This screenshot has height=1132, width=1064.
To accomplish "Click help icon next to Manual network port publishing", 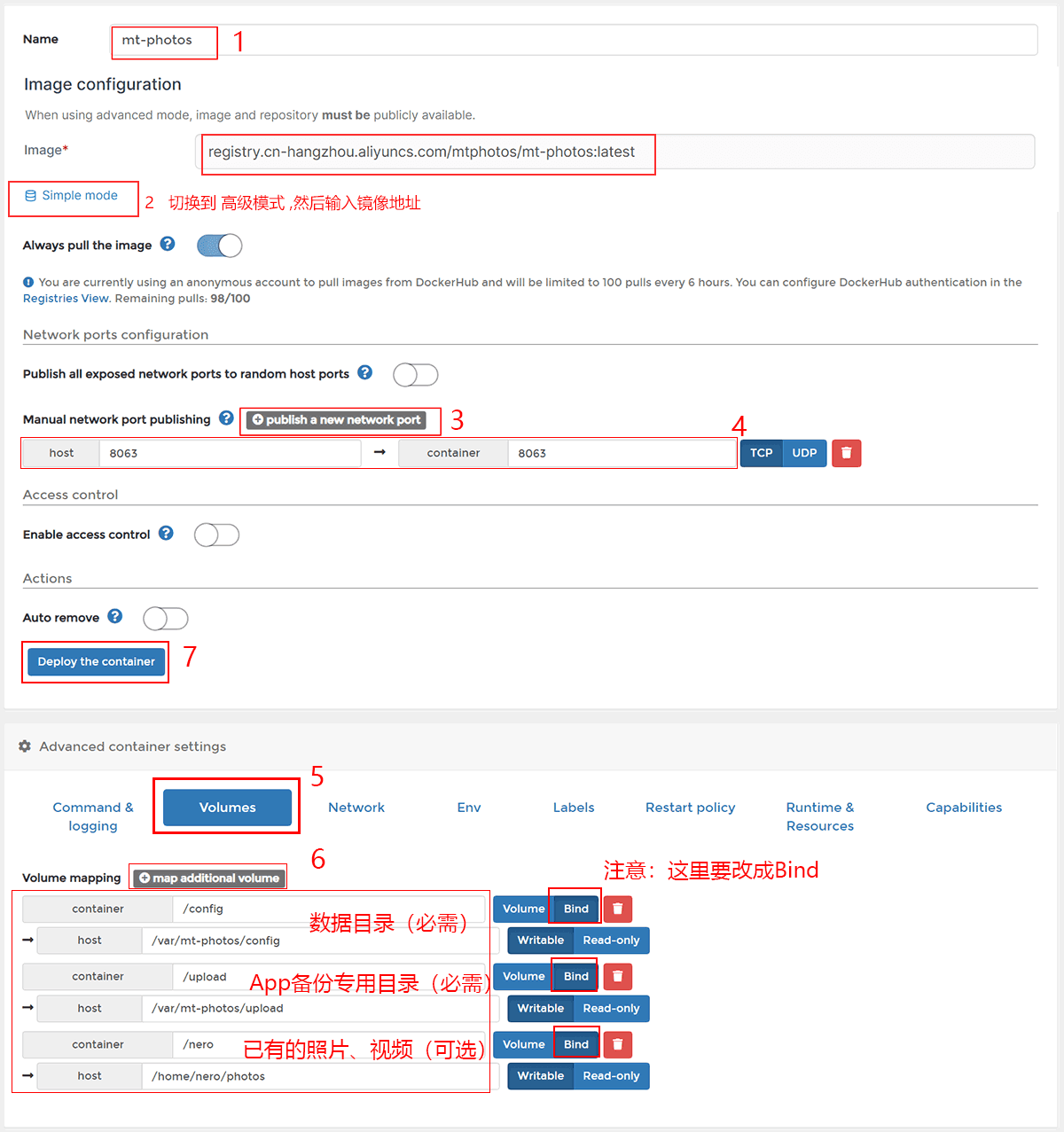I will pyautogui.click(x=227, y=418).
